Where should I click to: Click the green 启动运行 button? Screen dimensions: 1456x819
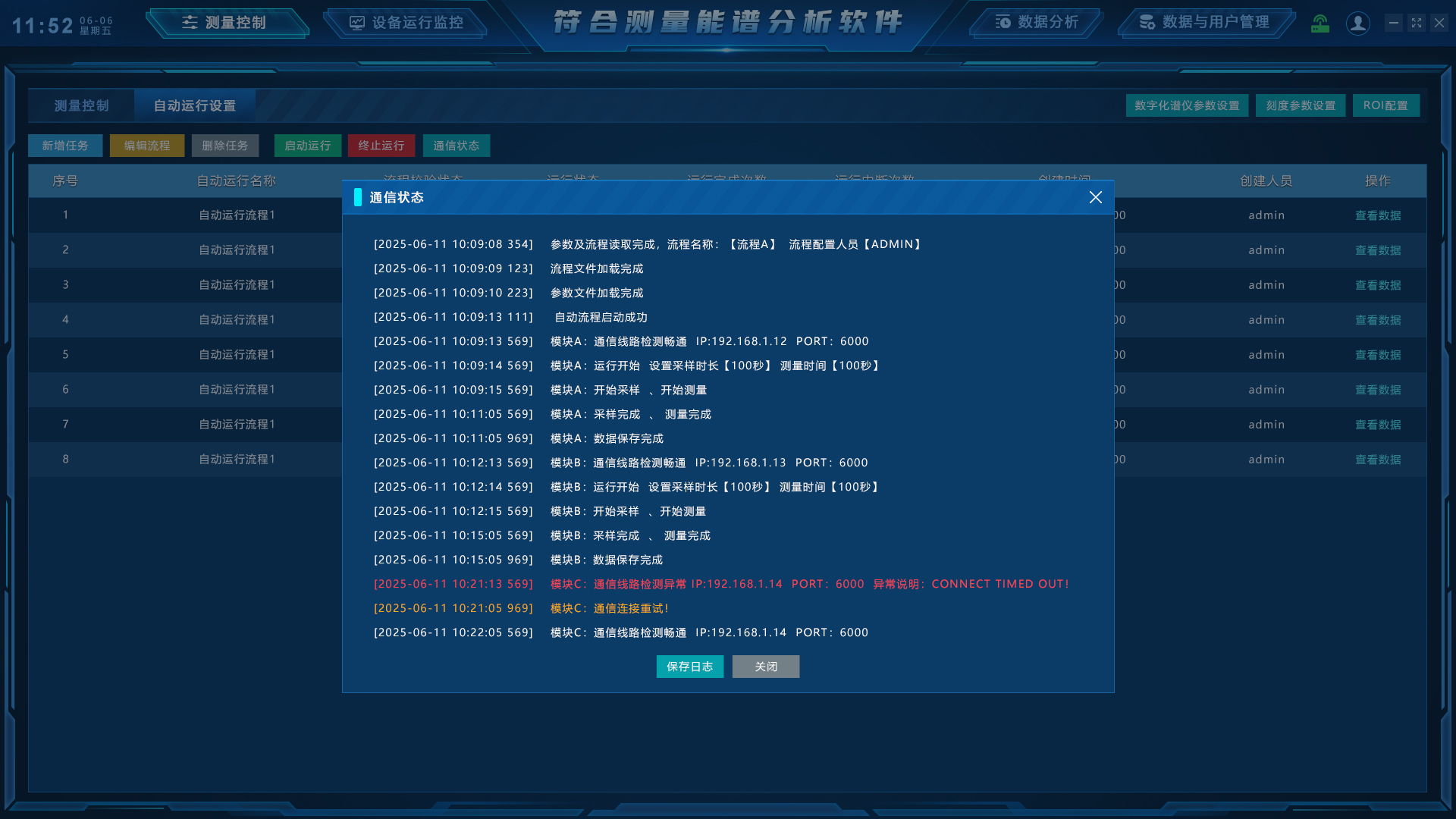(307, 146)
